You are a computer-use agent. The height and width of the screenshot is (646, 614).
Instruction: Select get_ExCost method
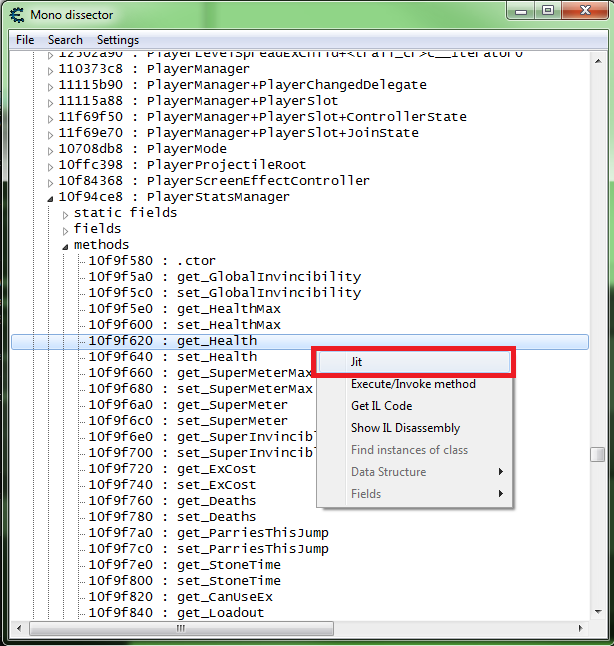click(x=172, y=469)
